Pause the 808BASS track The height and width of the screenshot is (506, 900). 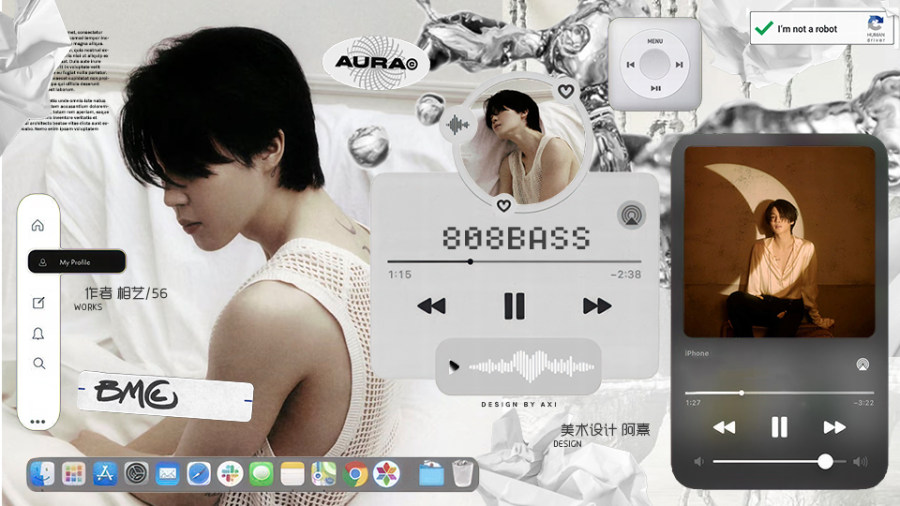514,306
